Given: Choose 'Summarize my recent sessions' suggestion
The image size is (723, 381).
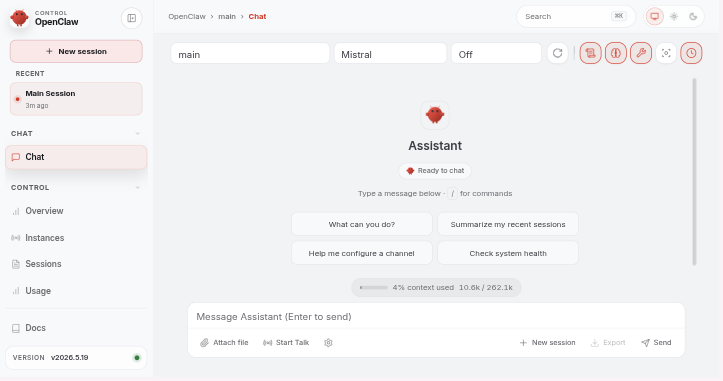Looking at the screenshot, I should [x=508, y=224].
